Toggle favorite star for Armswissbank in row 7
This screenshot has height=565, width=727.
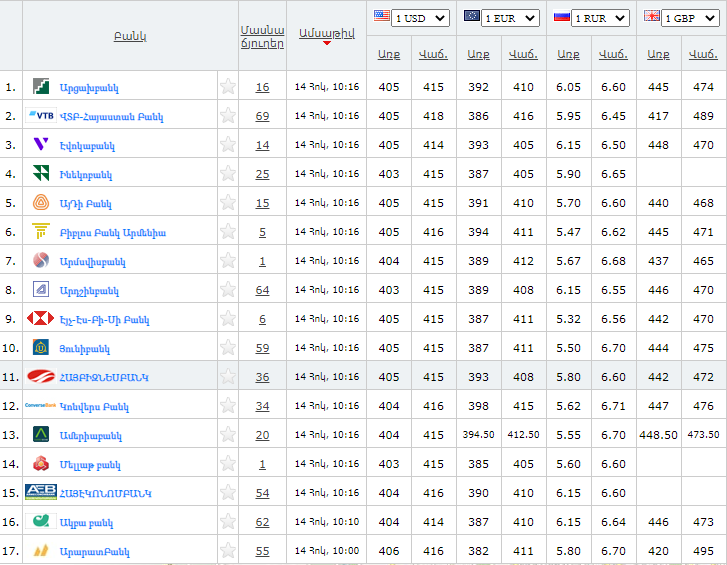(228, 261)
